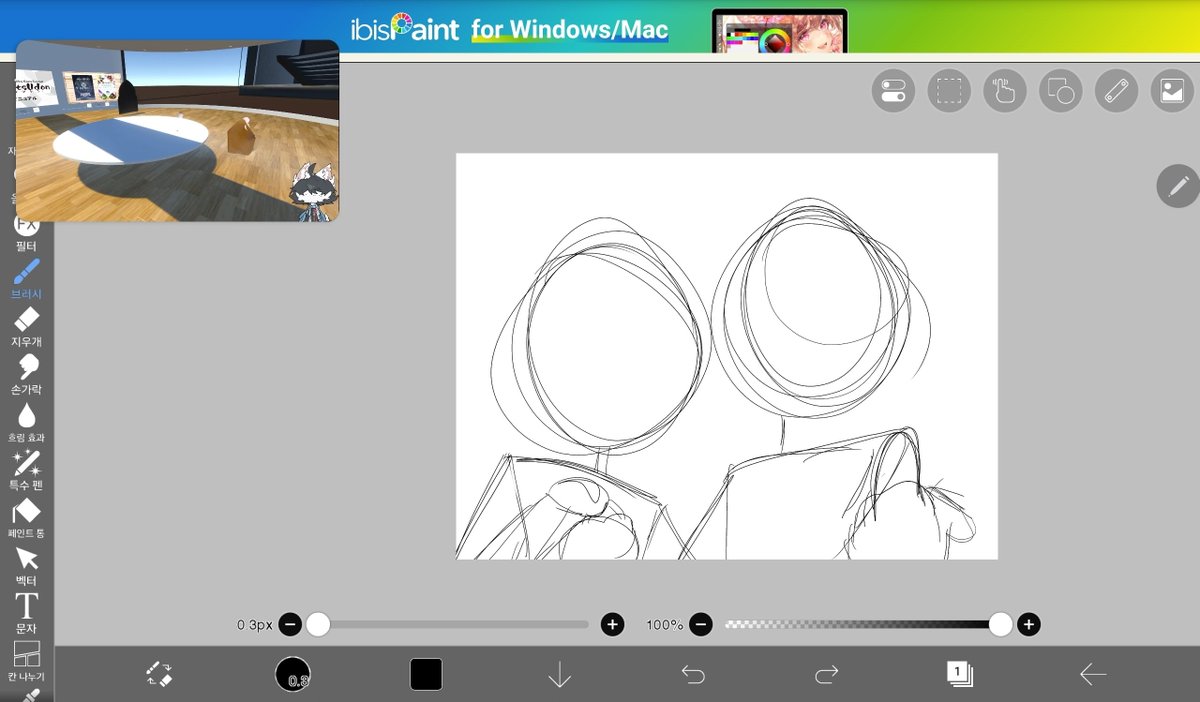Viewport: 1200px width, 702px height.
Task: Open the material image picker
Action: click(1173, 91)
